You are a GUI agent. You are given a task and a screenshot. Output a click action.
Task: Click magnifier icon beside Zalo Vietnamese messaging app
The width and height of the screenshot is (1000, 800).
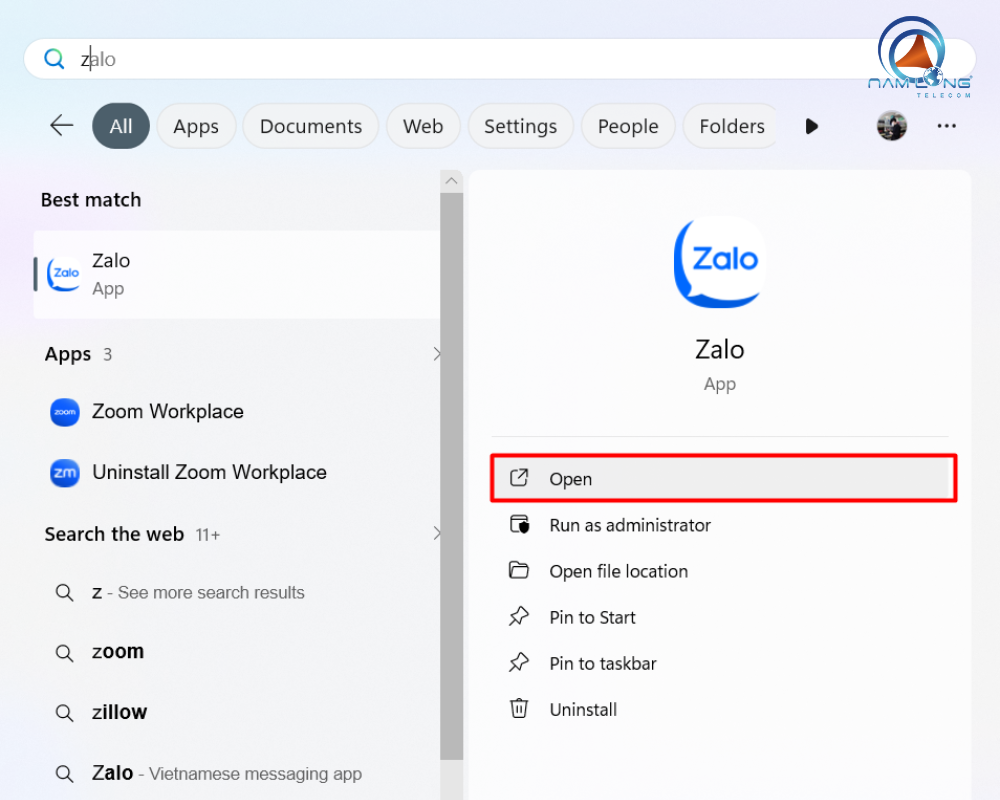tap(64, 774)
